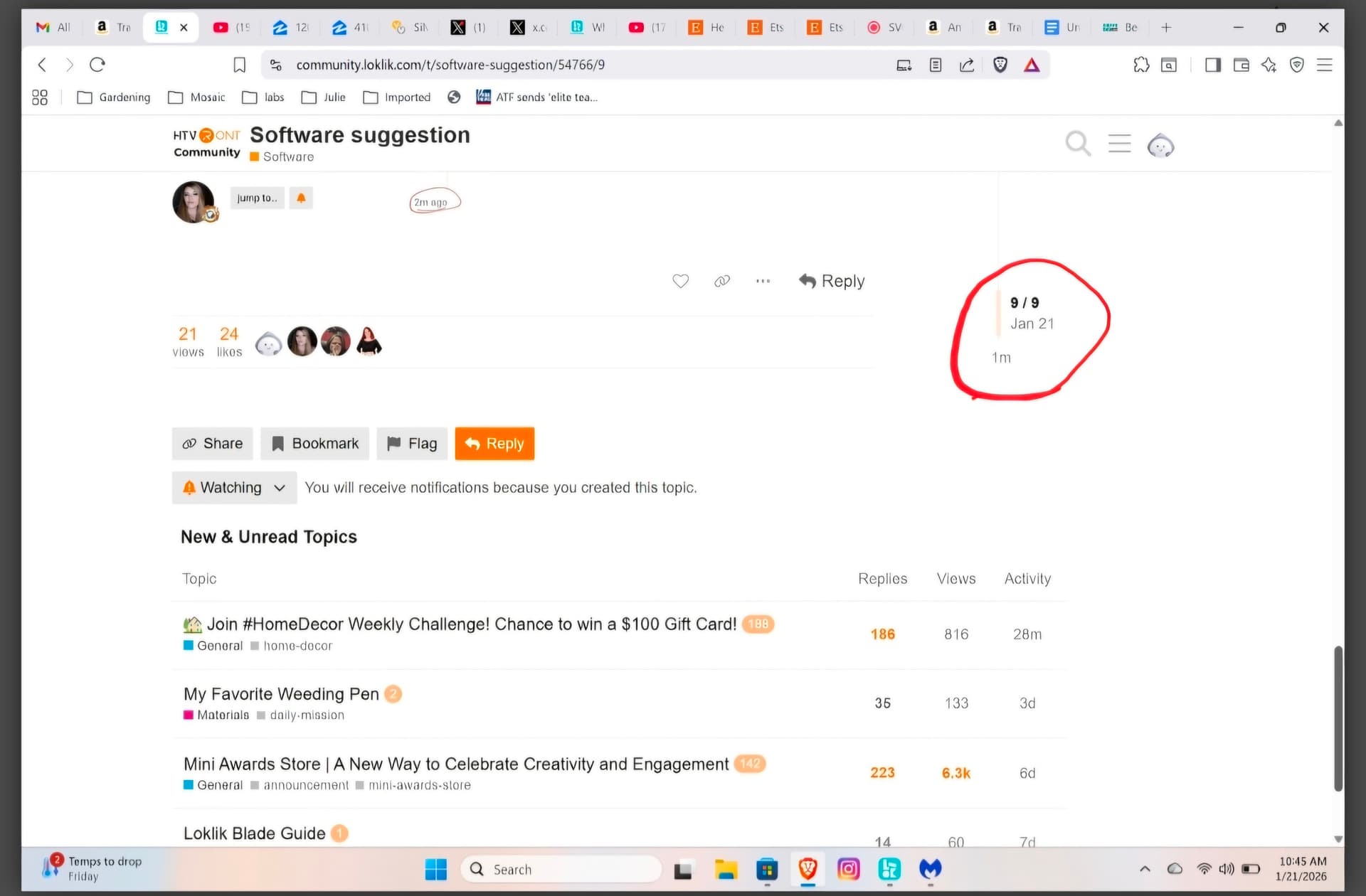This screenshot has width=1366, height=896.
Task: Like the post with the heart icon
Action: [680, 281]
